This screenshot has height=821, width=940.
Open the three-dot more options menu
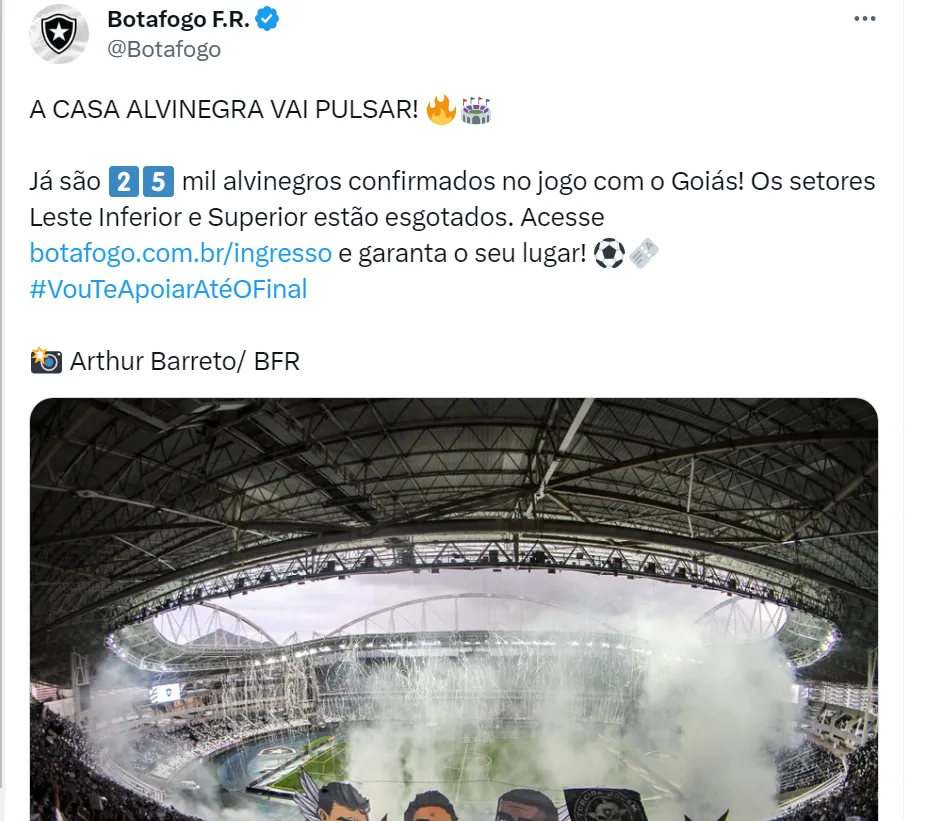point(864,19)
